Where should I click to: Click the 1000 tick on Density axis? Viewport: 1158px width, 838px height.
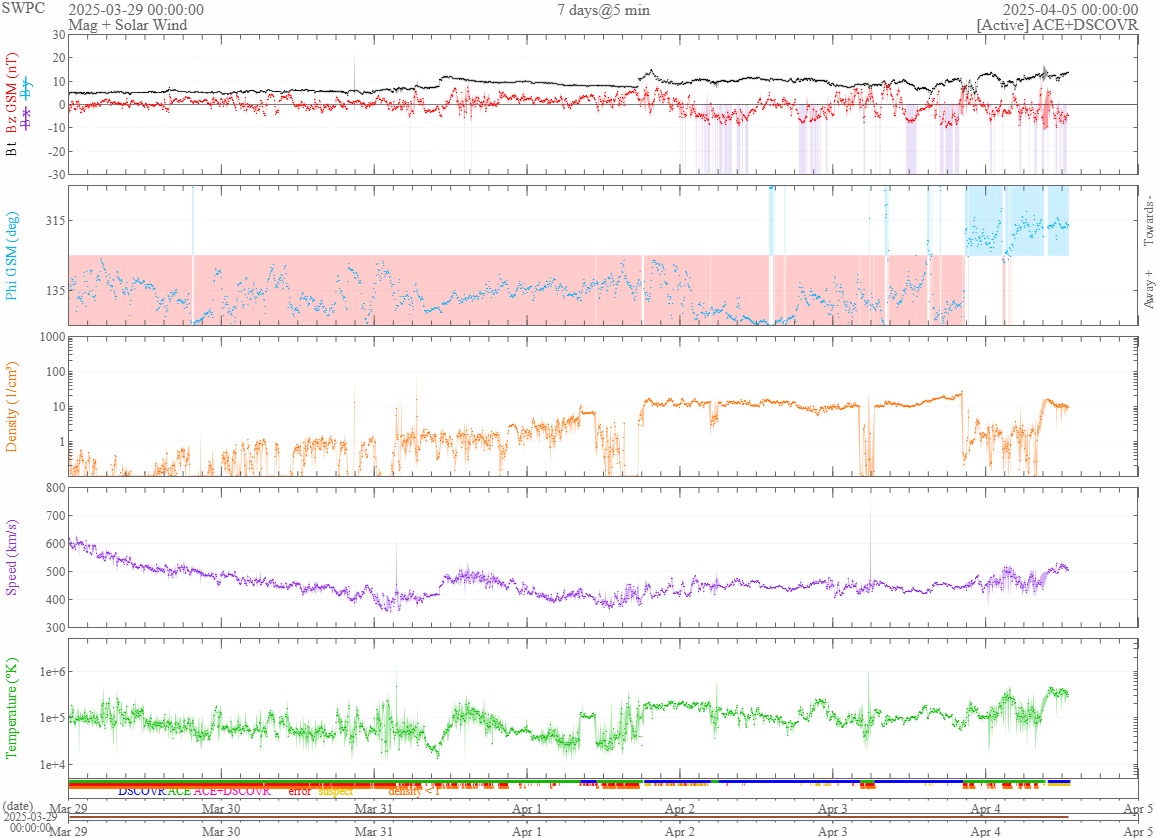point(52,337)
